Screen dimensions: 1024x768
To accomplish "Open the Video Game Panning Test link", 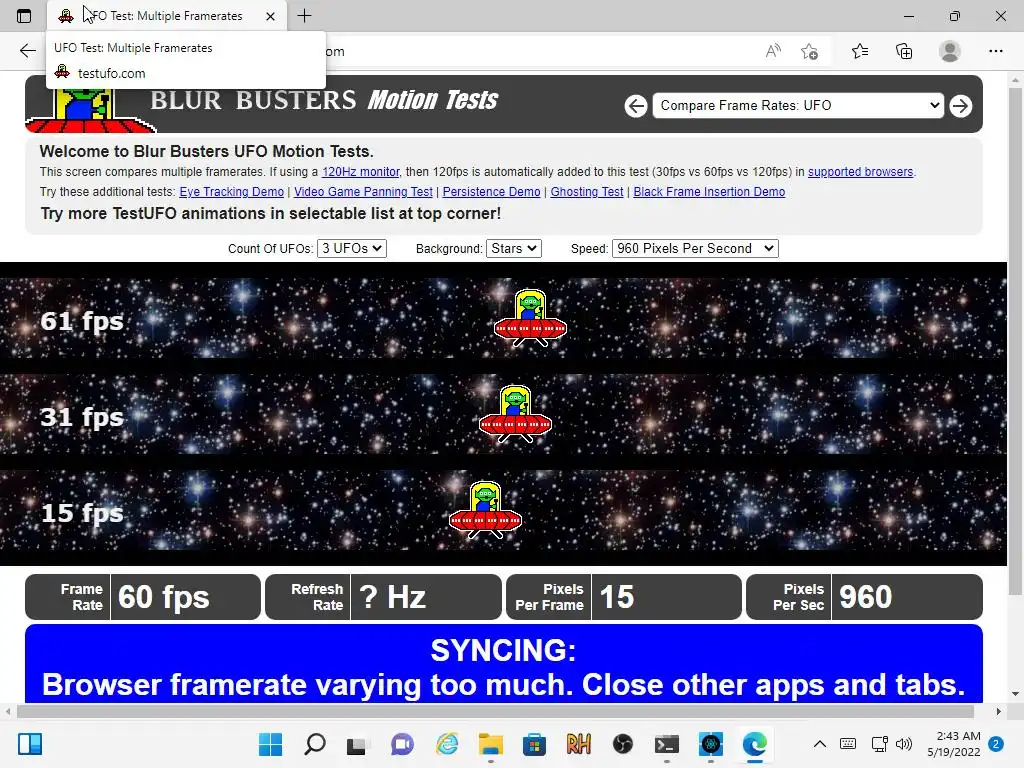I will pyautogui.click(x=363, y=191).
